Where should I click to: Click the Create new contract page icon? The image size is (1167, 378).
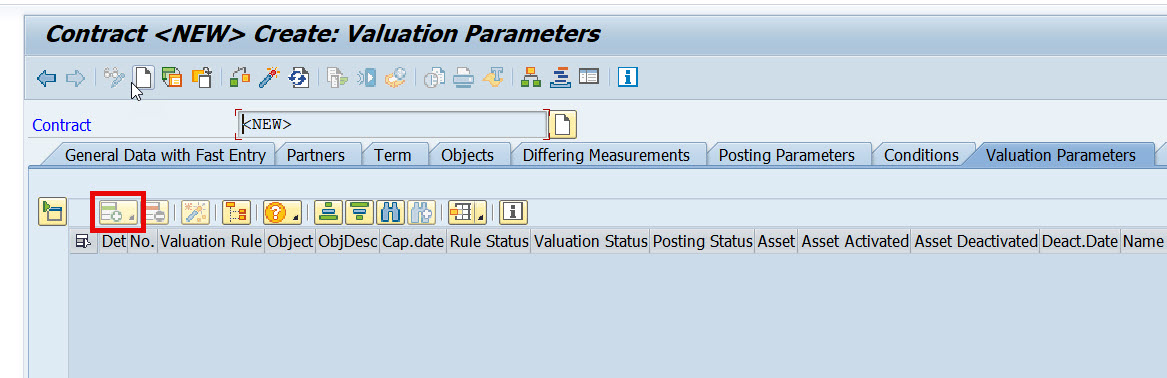[143, 77]
